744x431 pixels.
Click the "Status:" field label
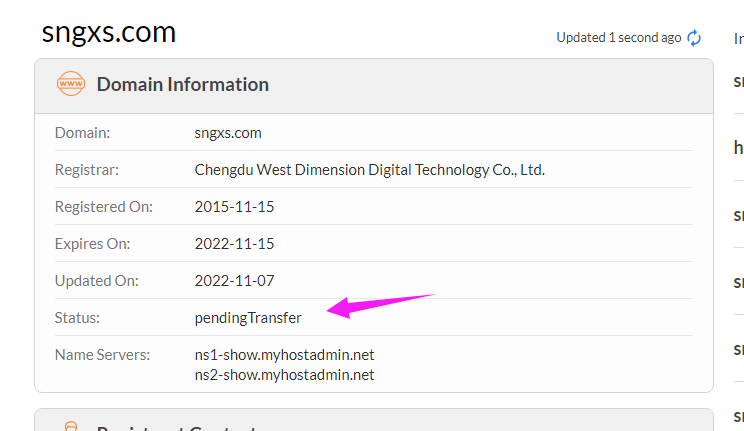pos(78,317)
